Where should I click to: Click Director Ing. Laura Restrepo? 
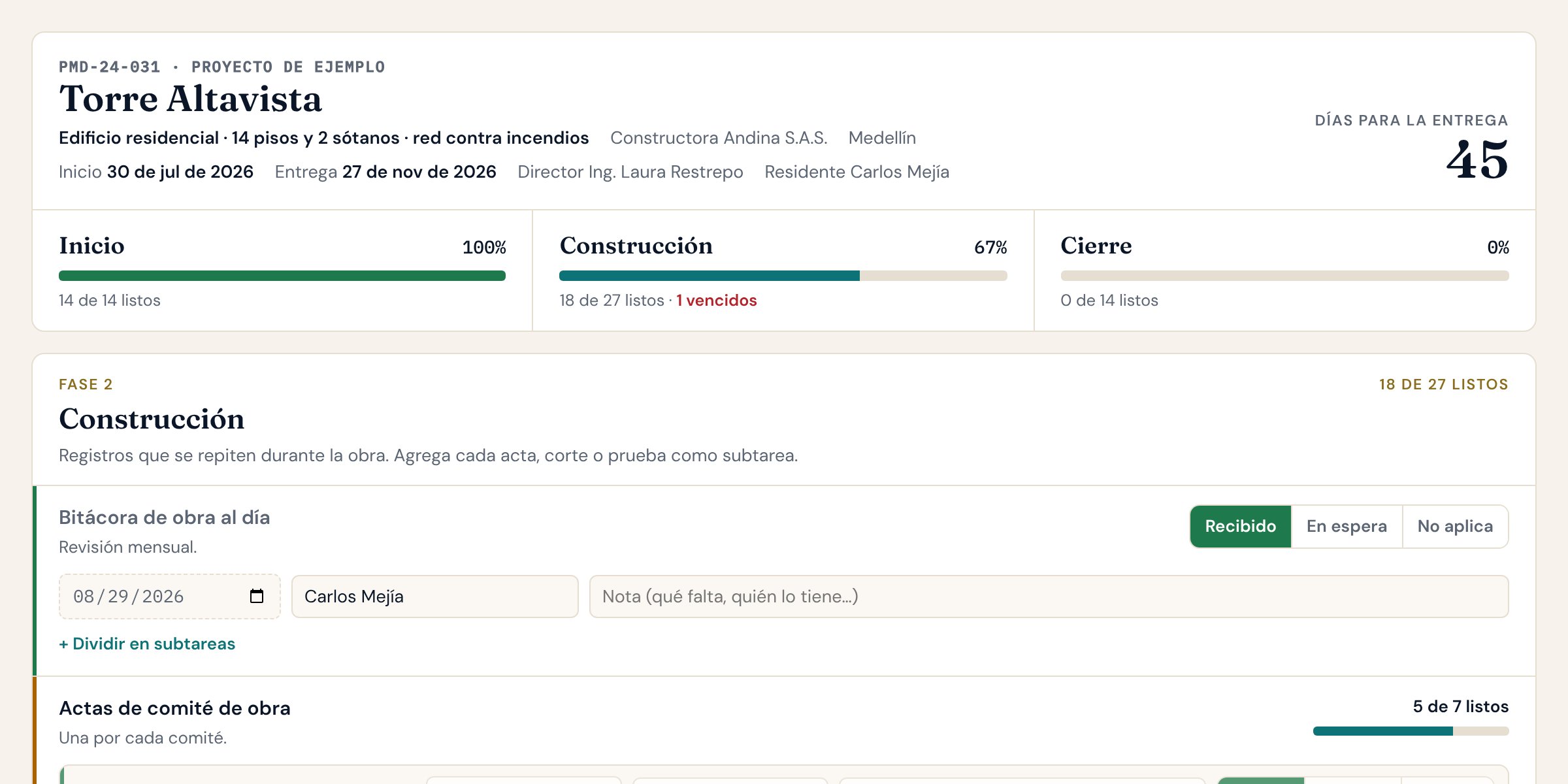pyautogui.click(x=630, y=172)
